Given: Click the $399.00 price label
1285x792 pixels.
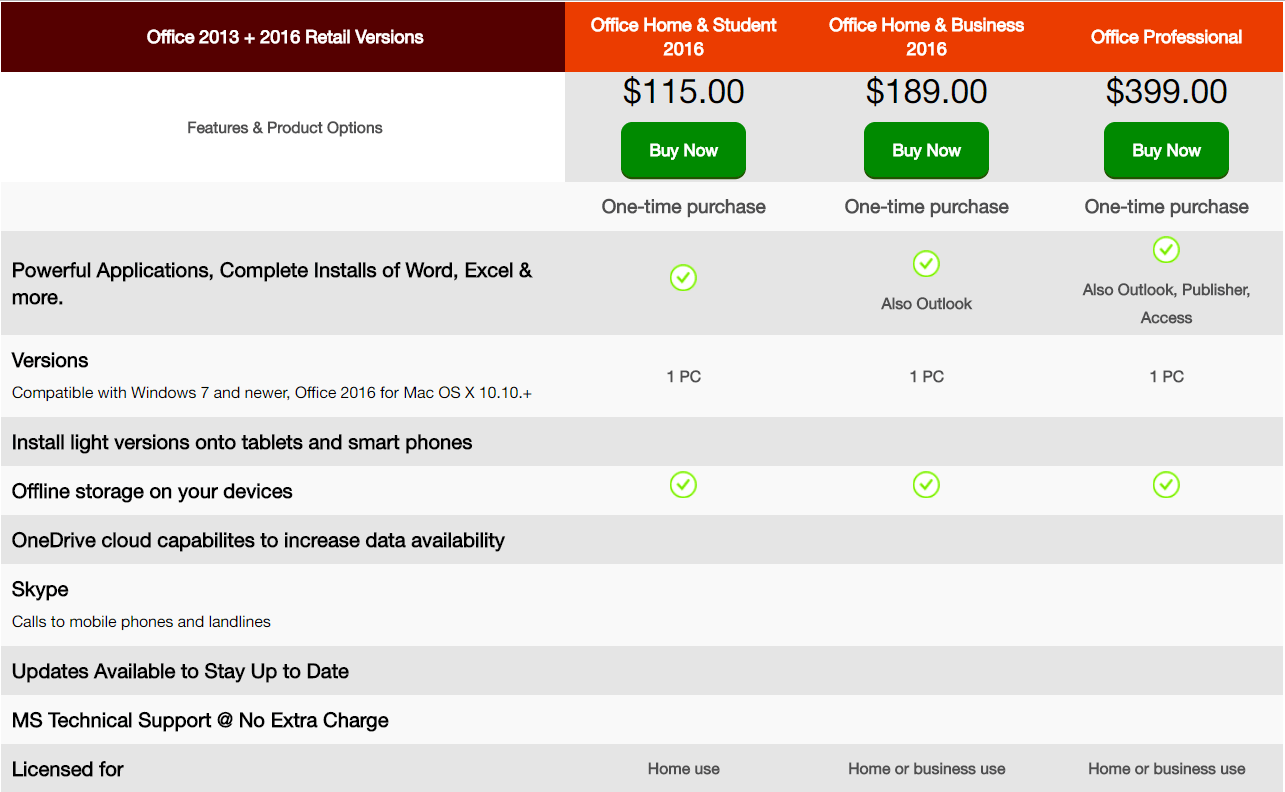Looking at the screenshot, I should [x=1166, y=91].
